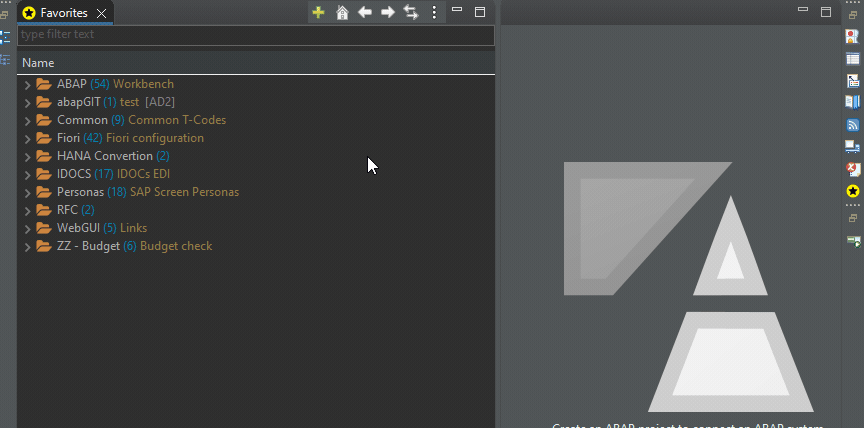Open the yellow star Favorites sidebar icon
The width and height of the screenshot is (864, 428).
[x=852, y=191]
